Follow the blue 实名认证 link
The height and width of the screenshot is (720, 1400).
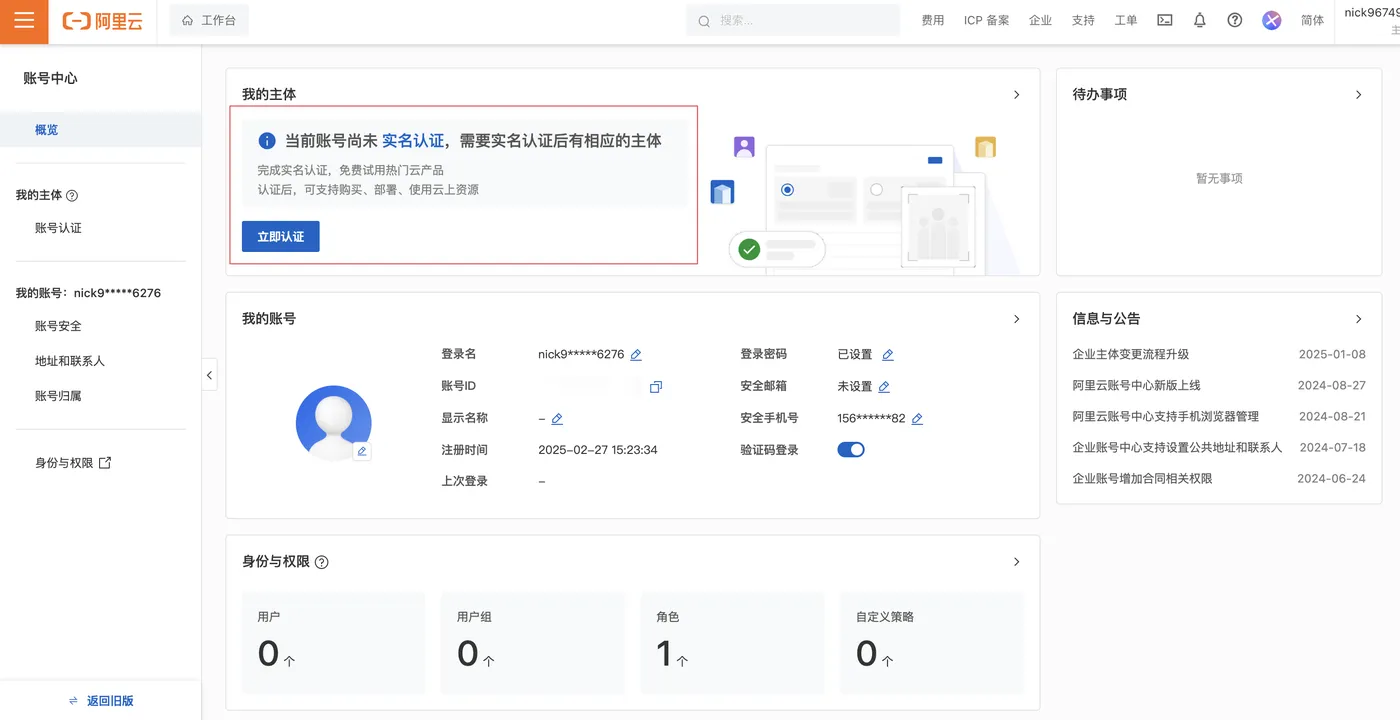[413, 141]
